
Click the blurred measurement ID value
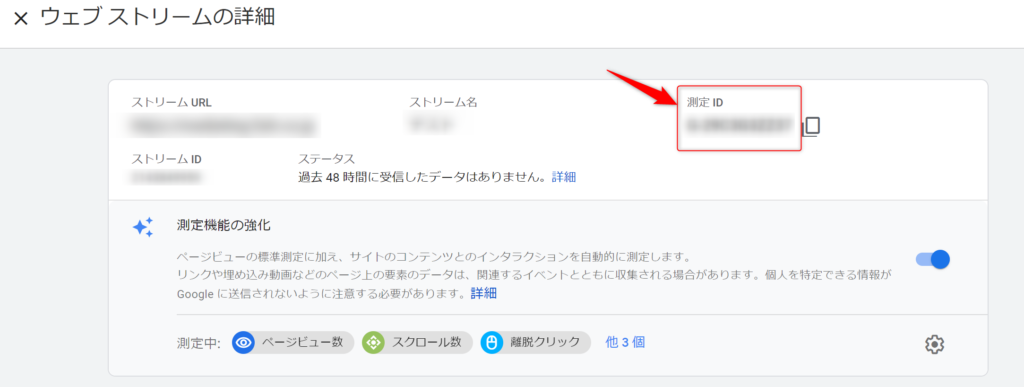(x=739, y=124)
